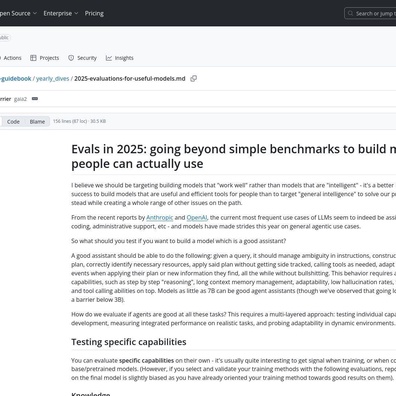Open the Pricing page link
The height and width of the screenshot is (396, 396).
(94, 13)
